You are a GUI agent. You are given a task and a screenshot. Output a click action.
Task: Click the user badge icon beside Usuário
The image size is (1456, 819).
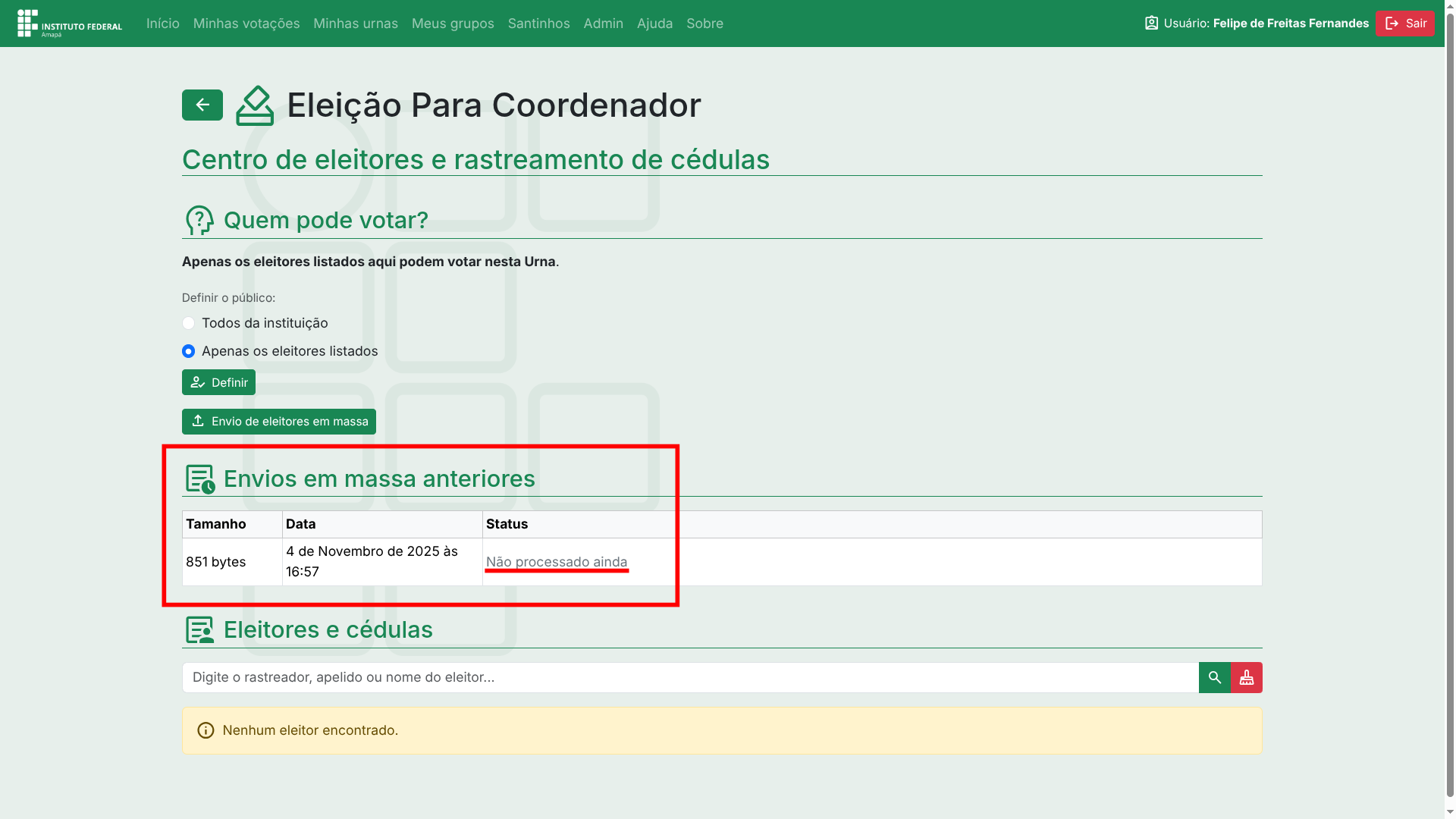tap(1151, 24)
